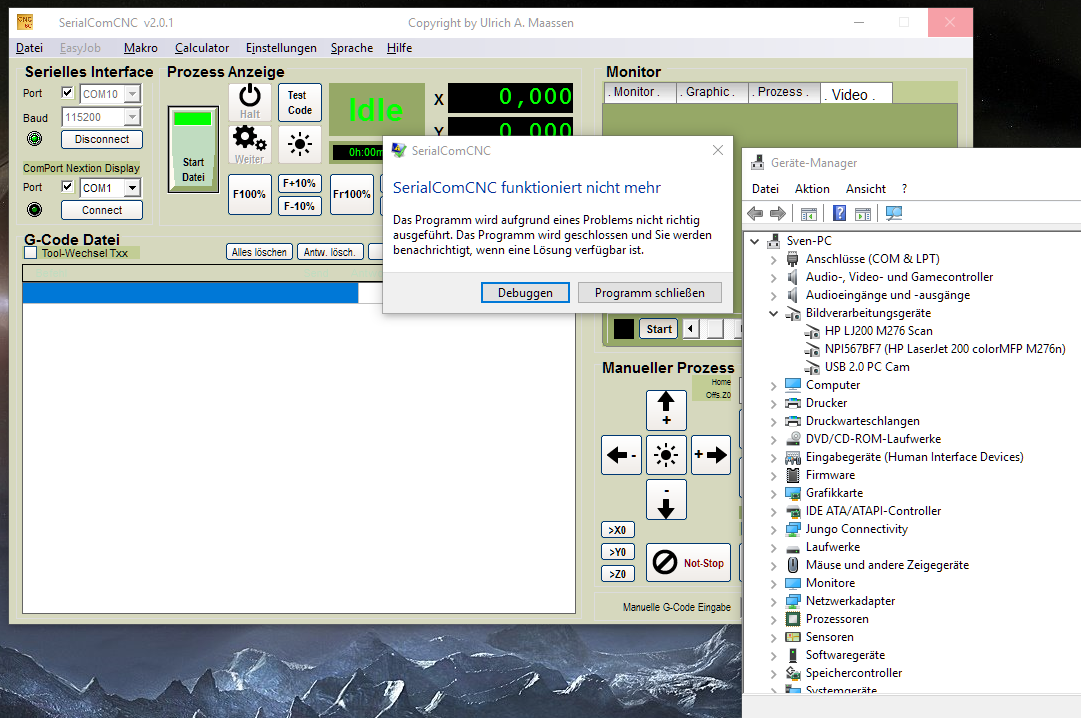This screenshot has height=718, width=1081.
Task: Click Programm schließen button
Action: coord(649,292)
